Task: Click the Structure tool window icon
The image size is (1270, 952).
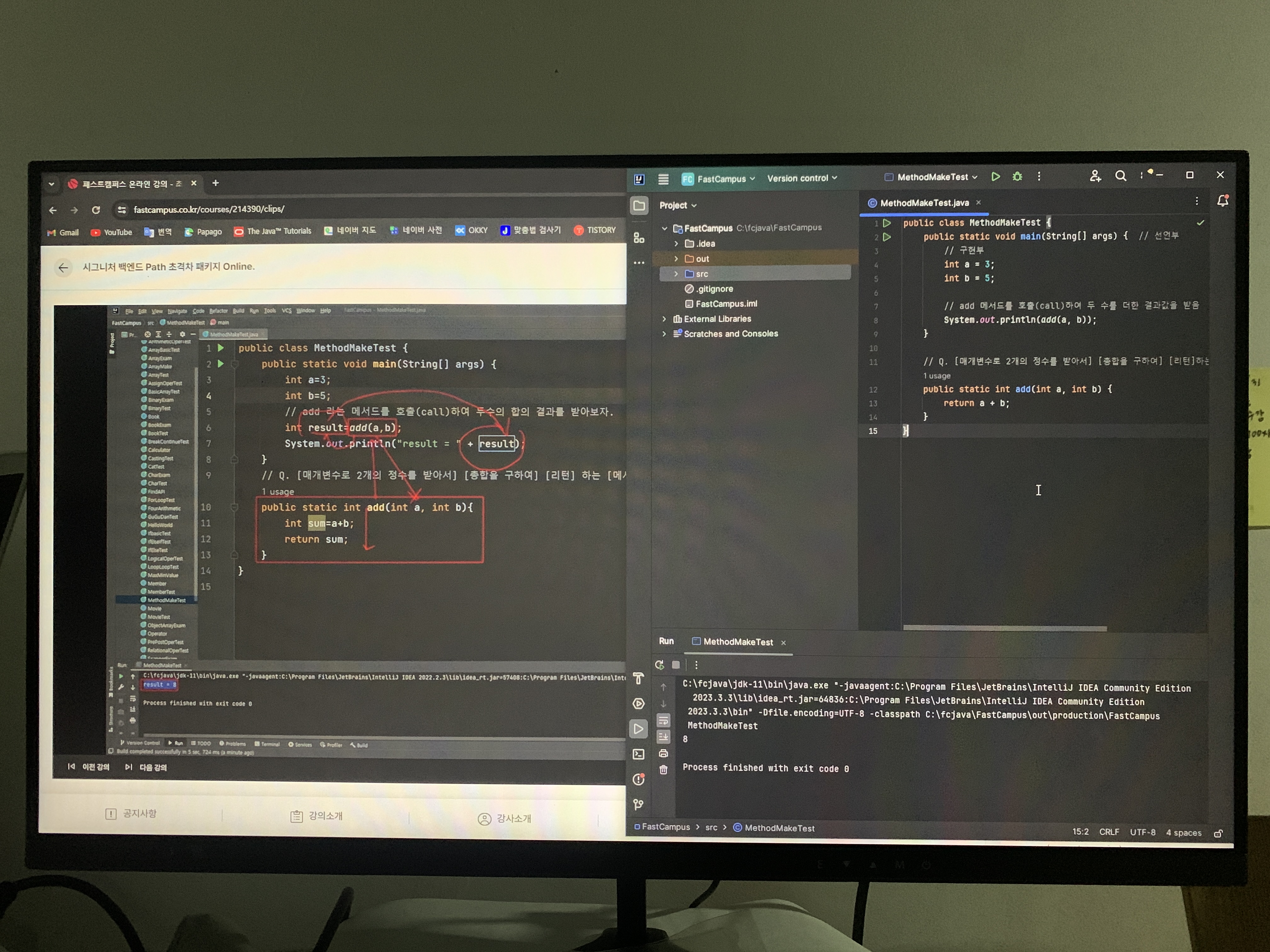Action: (x=639, y=238)
